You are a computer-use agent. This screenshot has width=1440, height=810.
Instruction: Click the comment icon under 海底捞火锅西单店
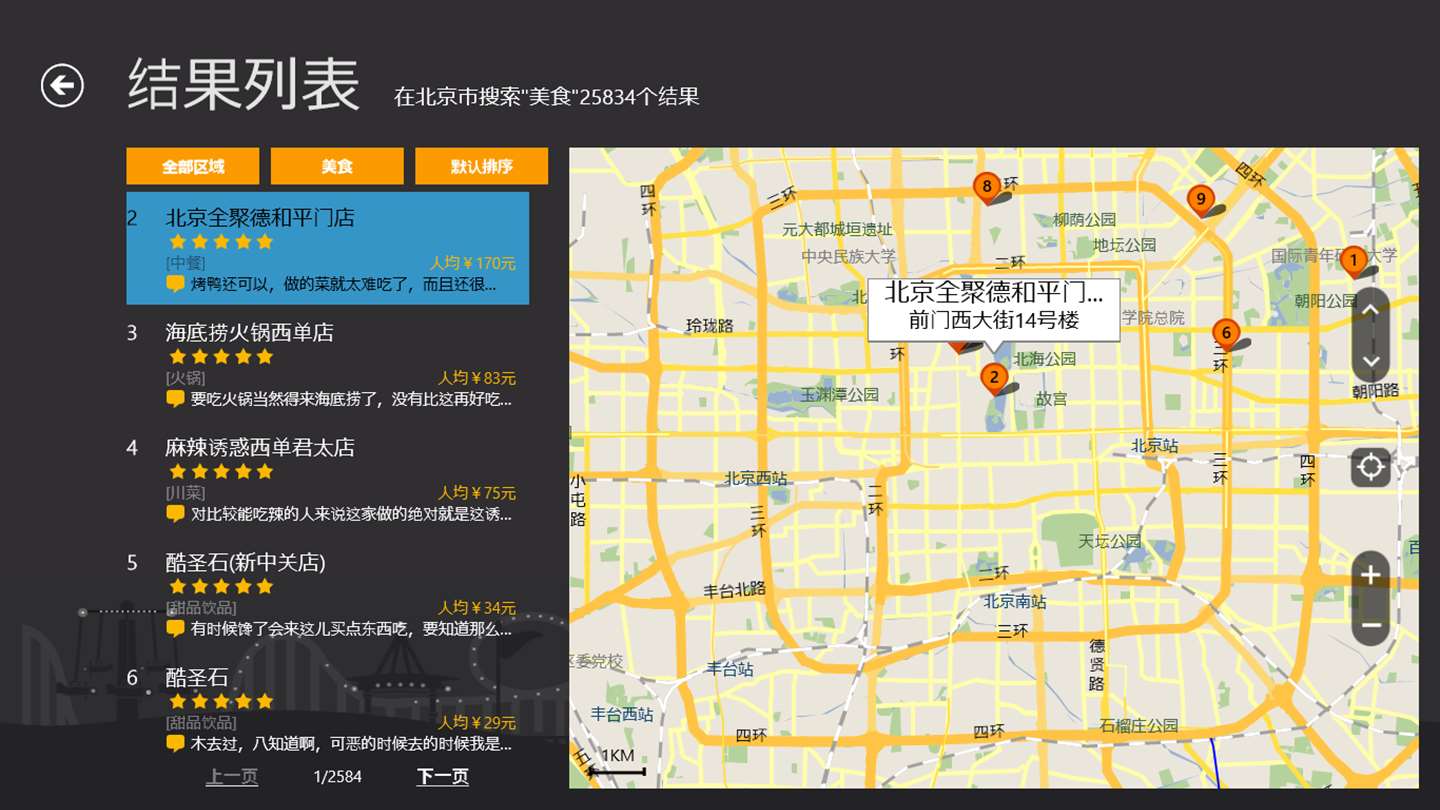pos(175,399)
